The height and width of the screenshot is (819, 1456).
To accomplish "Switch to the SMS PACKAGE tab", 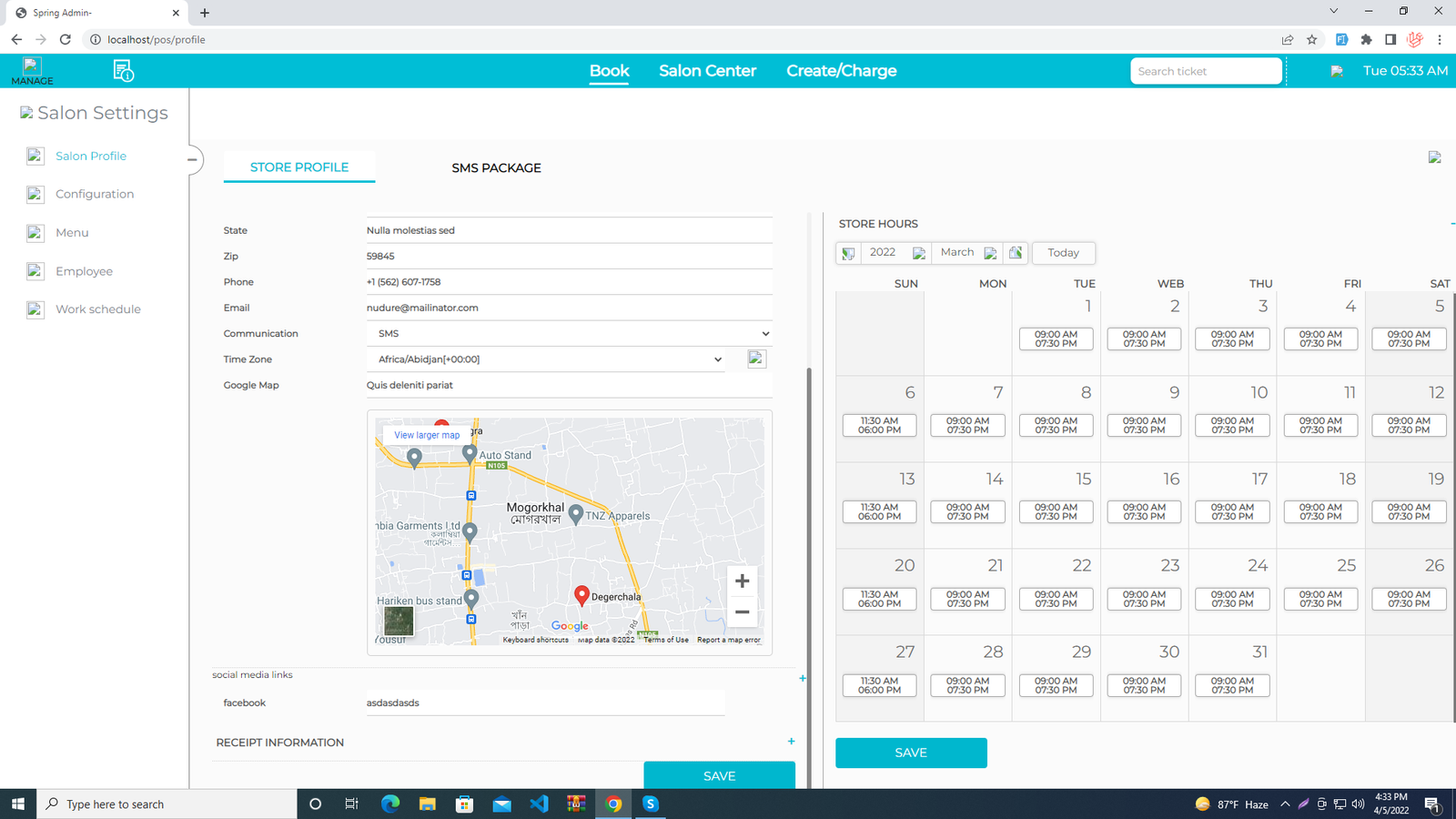I will pyautogui.click(x=496, y=168).
